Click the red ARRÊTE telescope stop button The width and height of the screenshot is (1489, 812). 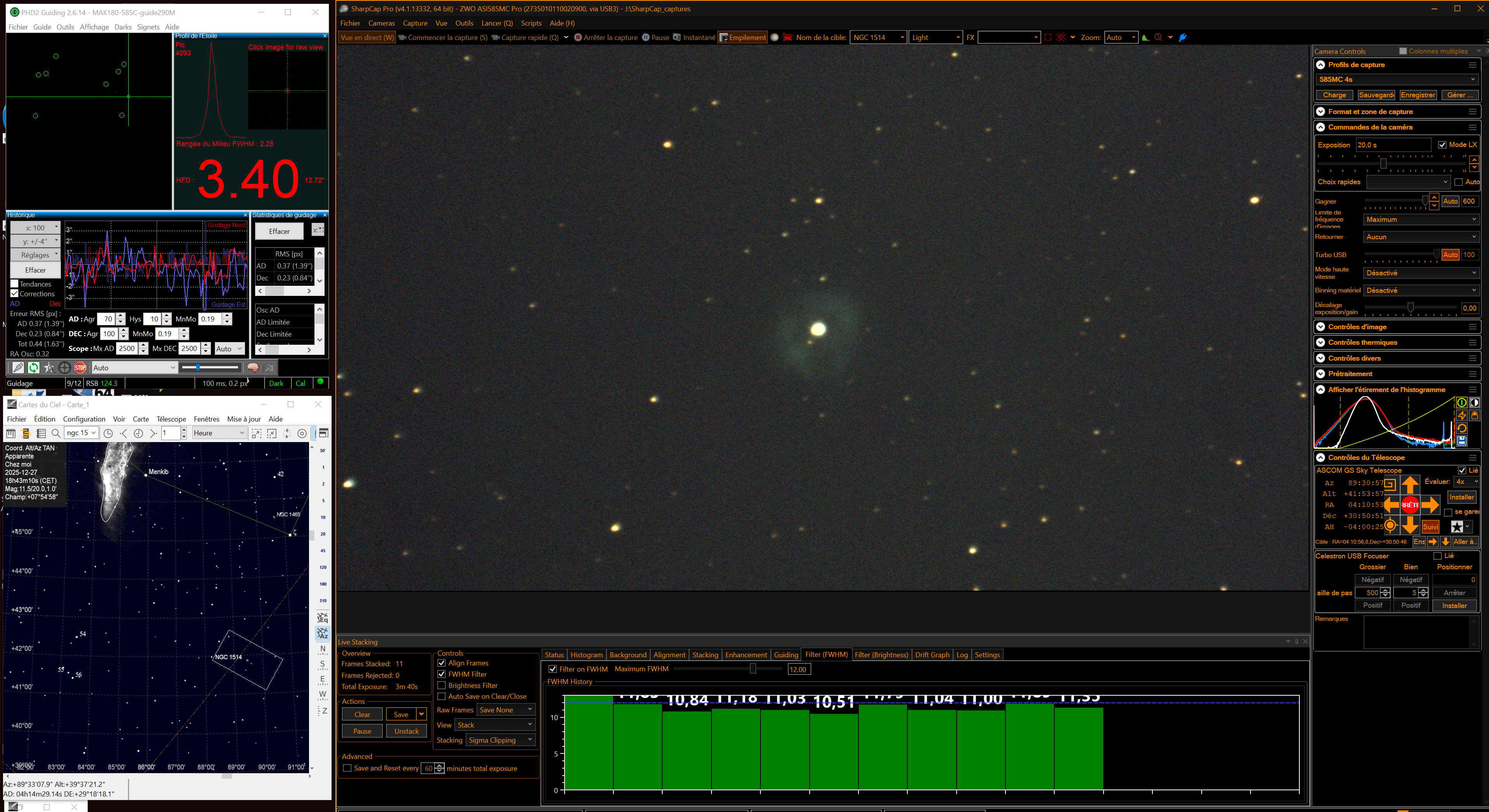click(1410, 504)
